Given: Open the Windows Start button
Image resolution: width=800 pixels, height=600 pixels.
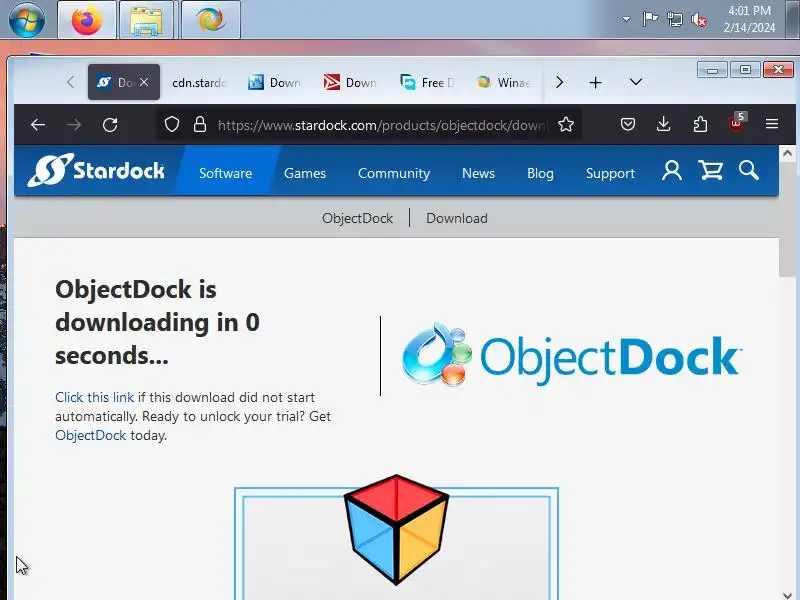Looking at the screenshot, I should click(x=27, y=20).
